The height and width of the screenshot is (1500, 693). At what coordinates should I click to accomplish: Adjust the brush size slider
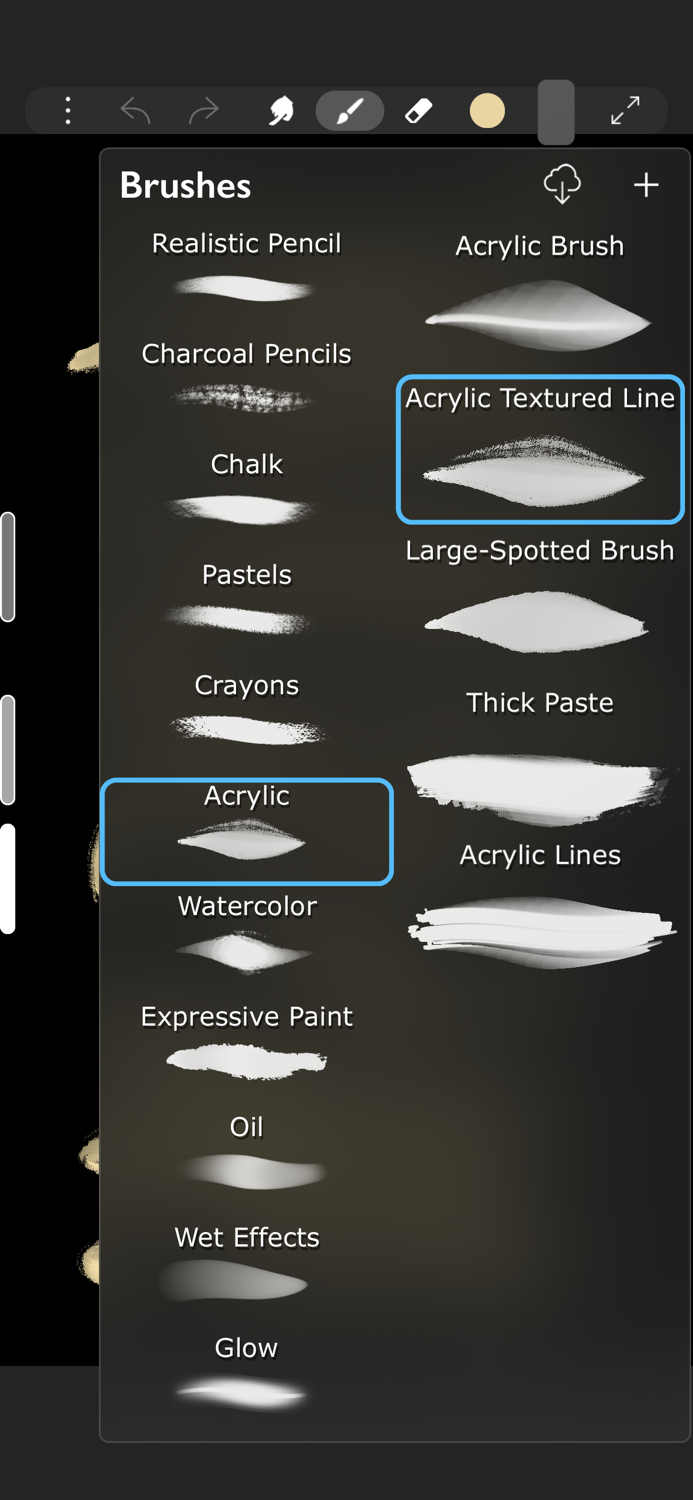[x=8, y=565]
